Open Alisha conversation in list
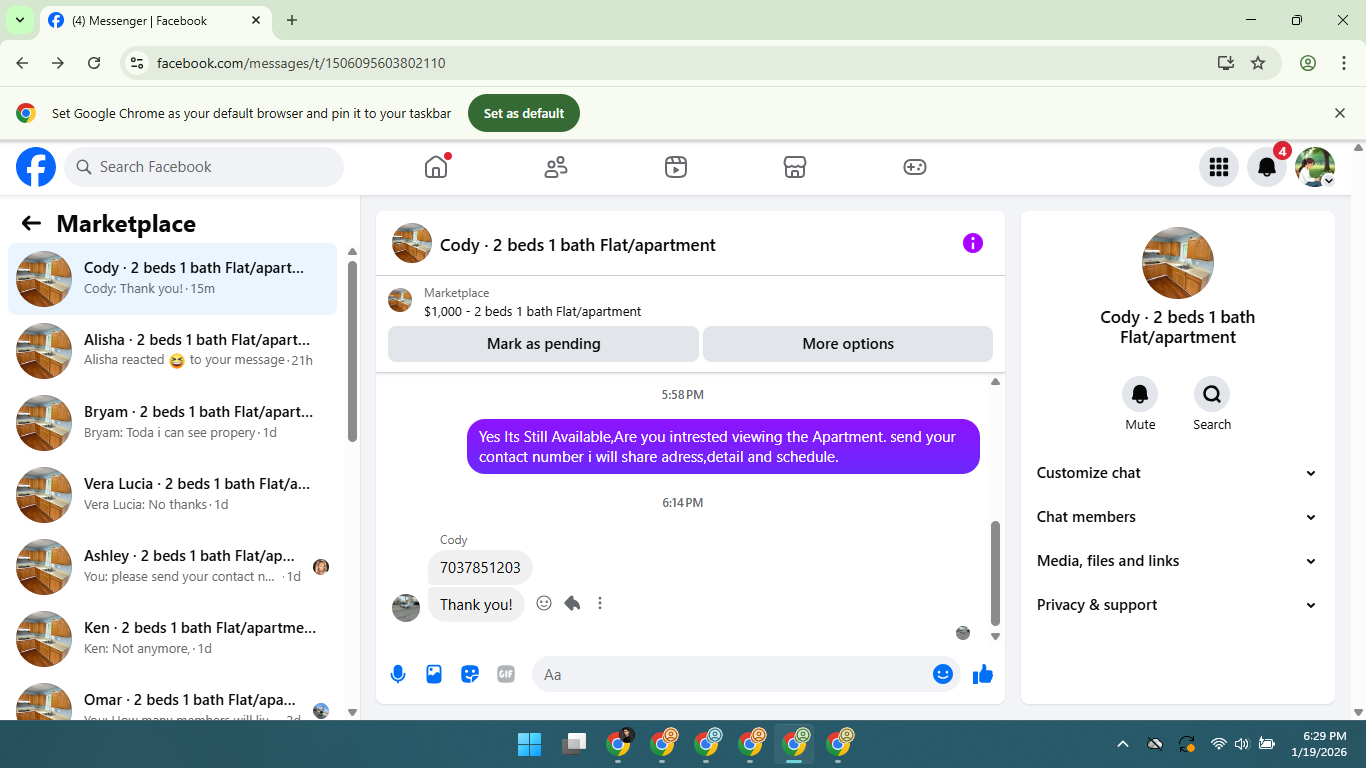Viewport: 1366px width, 768px height. click(x=173, y=350)
